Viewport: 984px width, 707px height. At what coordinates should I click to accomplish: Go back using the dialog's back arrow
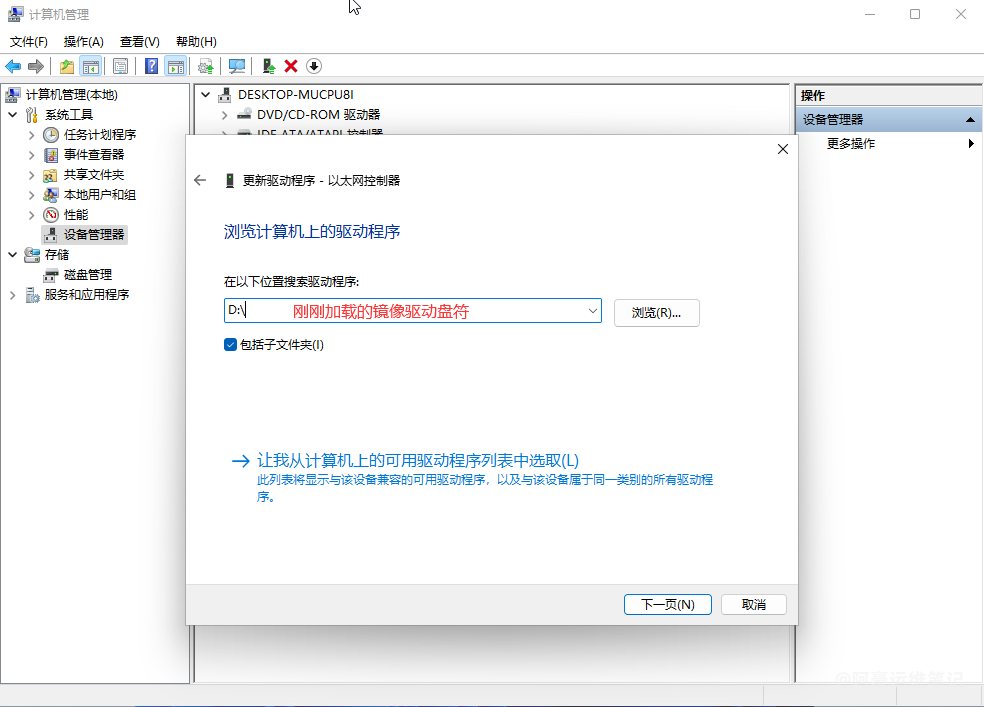click(200, 181)
